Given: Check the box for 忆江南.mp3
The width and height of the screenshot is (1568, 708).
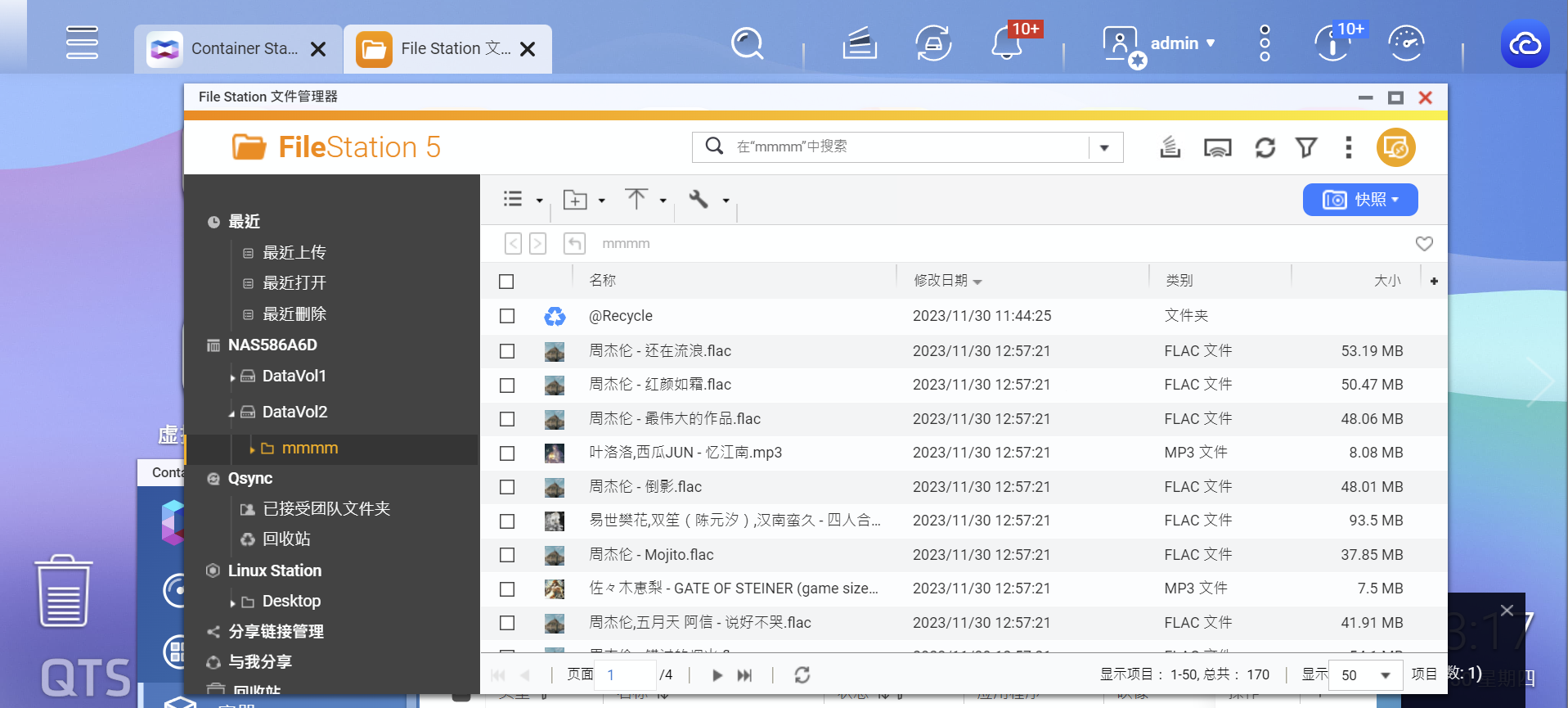Looking at the screenshot, I should point(507,453).
